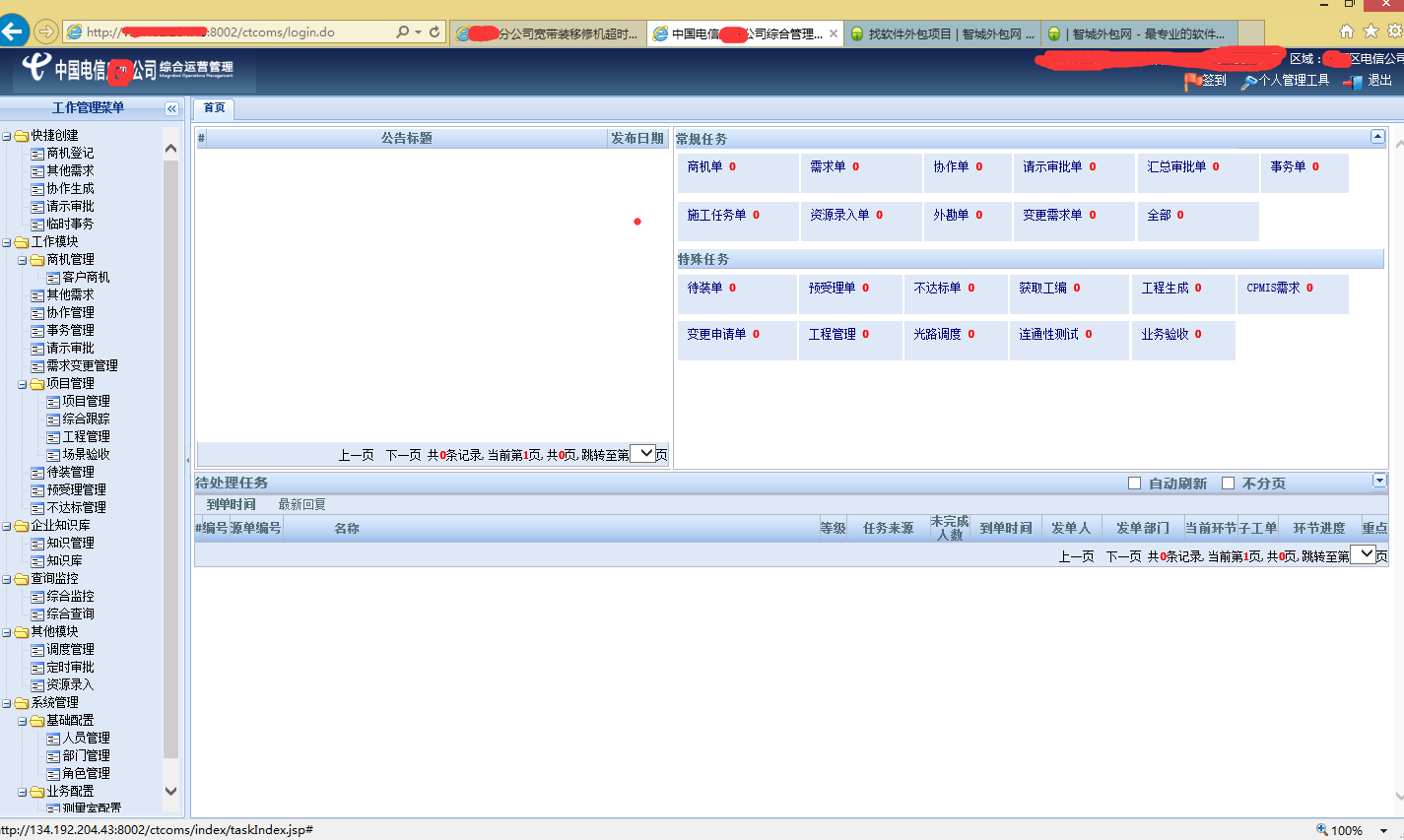
Task: Switch to 找软件外包项目 browser tab
Action: [x=942, y=33]
